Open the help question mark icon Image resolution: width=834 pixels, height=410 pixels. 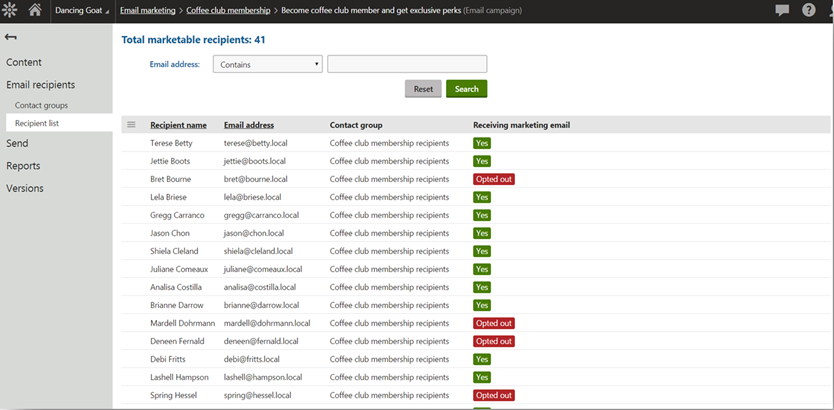coord(809,10)
